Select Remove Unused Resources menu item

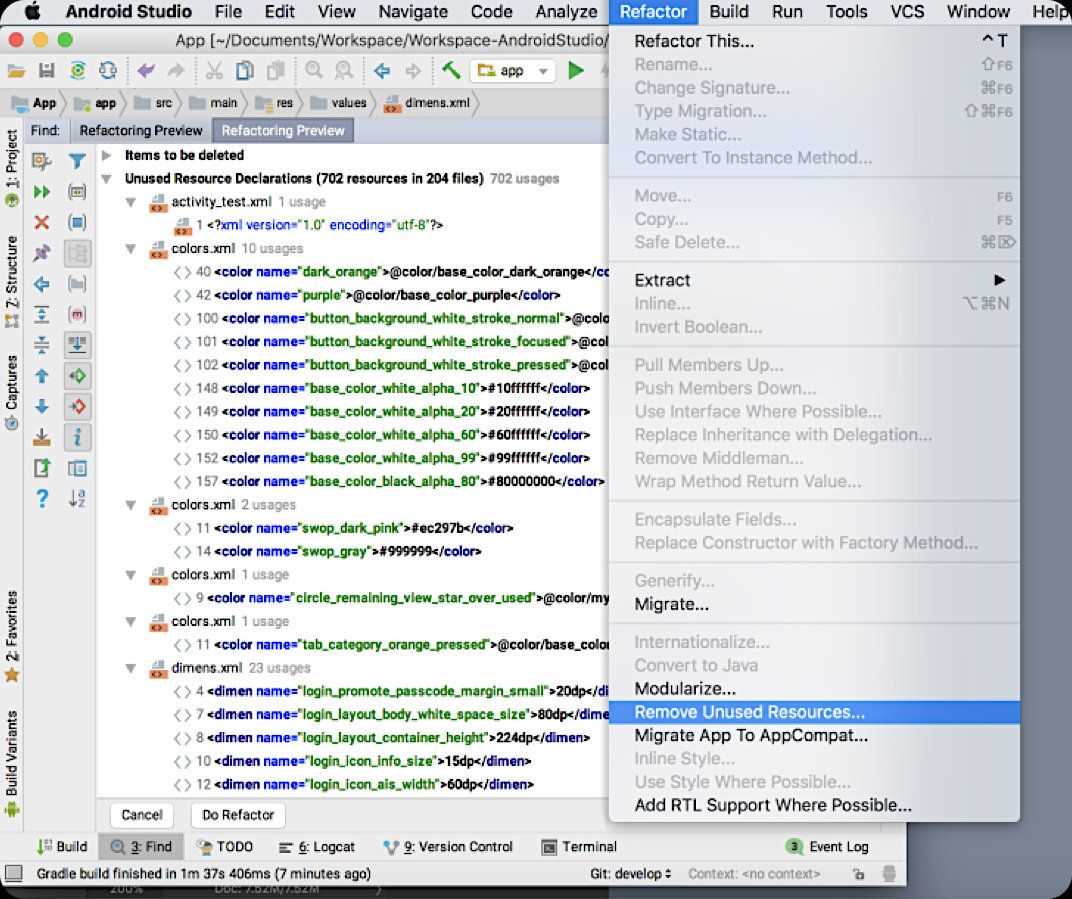click(750, 713)
